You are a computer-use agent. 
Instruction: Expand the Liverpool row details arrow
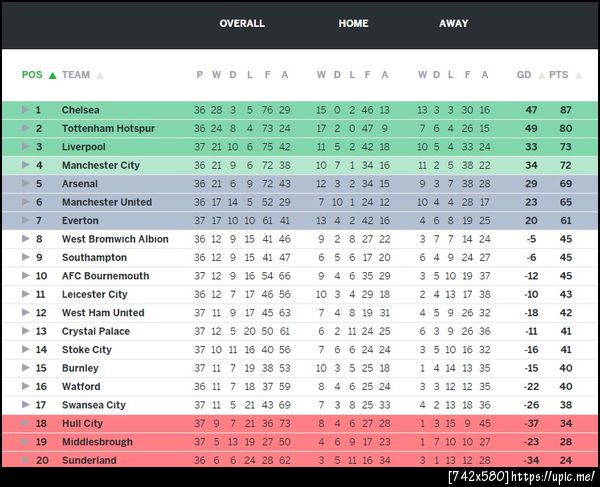pos(26,147)
